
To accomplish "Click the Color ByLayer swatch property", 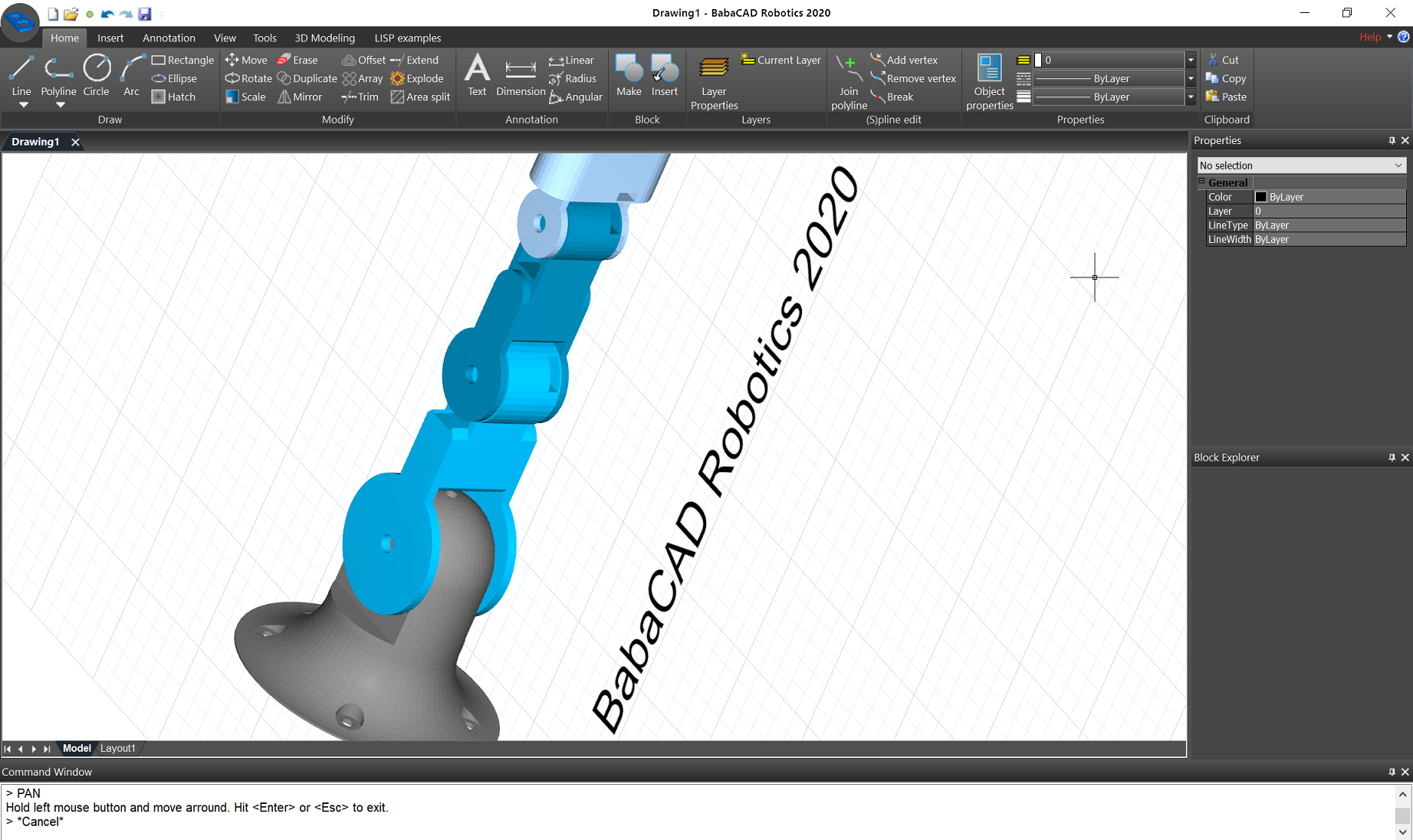I will (x=1260, y=197).
